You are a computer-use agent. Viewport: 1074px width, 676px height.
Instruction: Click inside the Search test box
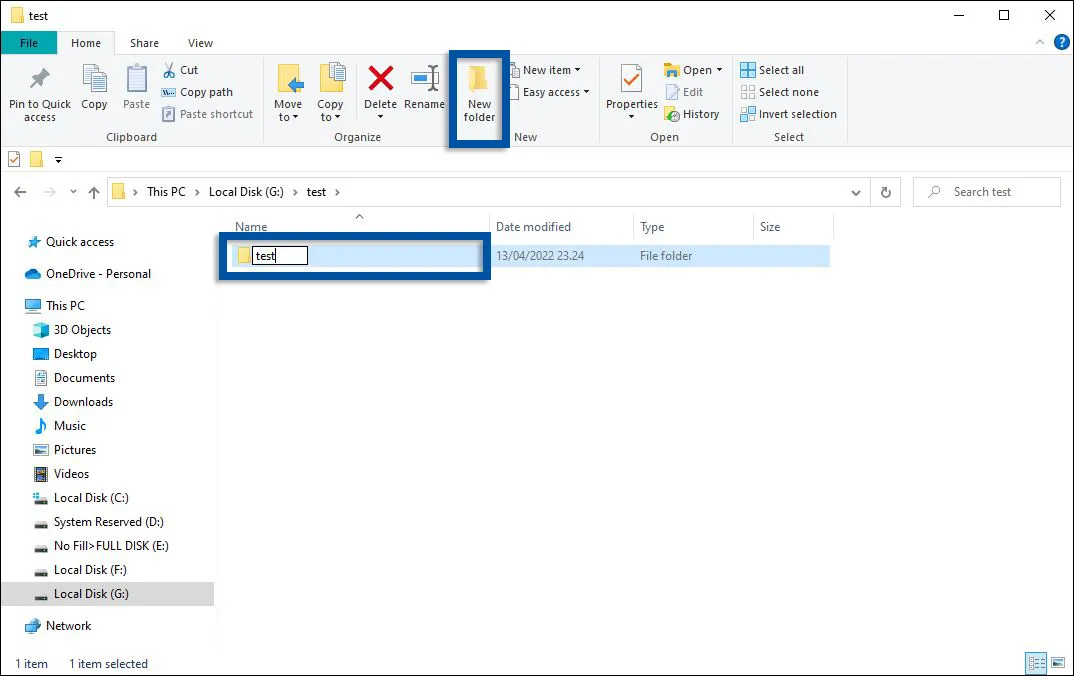click(986, 191)
